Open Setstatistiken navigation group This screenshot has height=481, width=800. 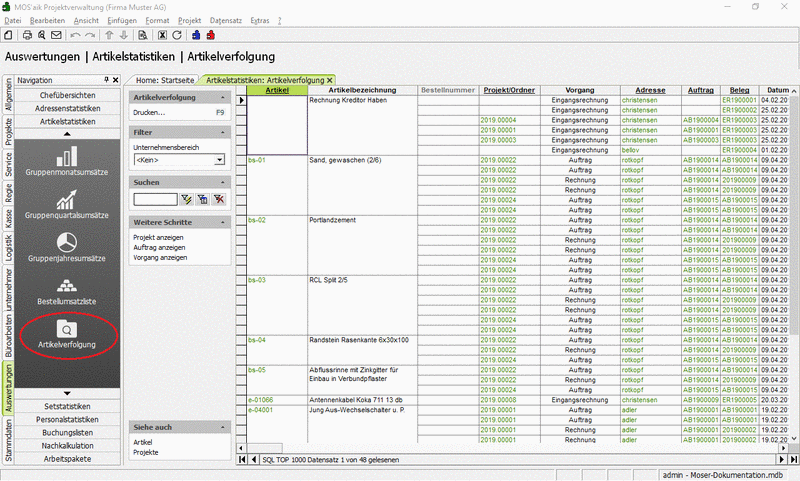point(67,407)
